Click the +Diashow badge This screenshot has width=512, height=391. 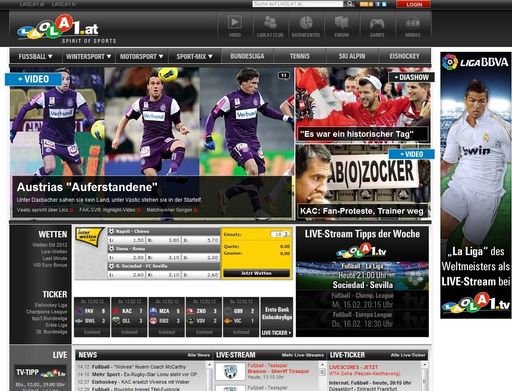click(x=411, y=77)
